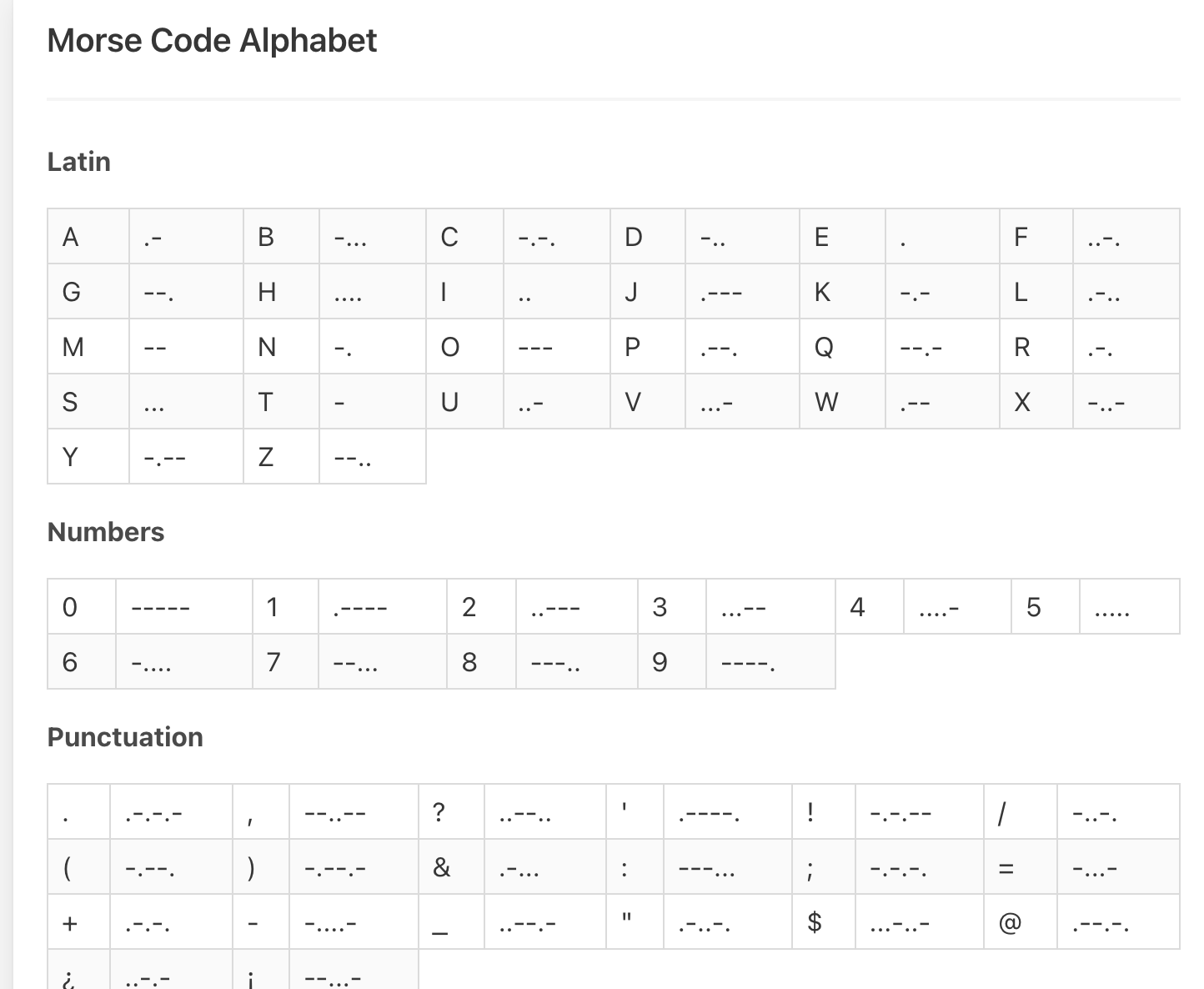The width and height of the screenshot is (1204, 989).
Task: Click the semicolon ";" cell
Action: click(824, 867)
